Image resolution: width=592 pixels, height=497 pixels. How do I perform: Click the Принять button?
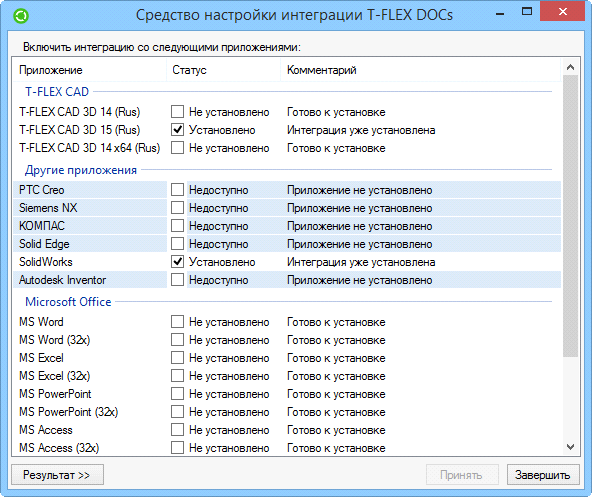click(462, 475)
